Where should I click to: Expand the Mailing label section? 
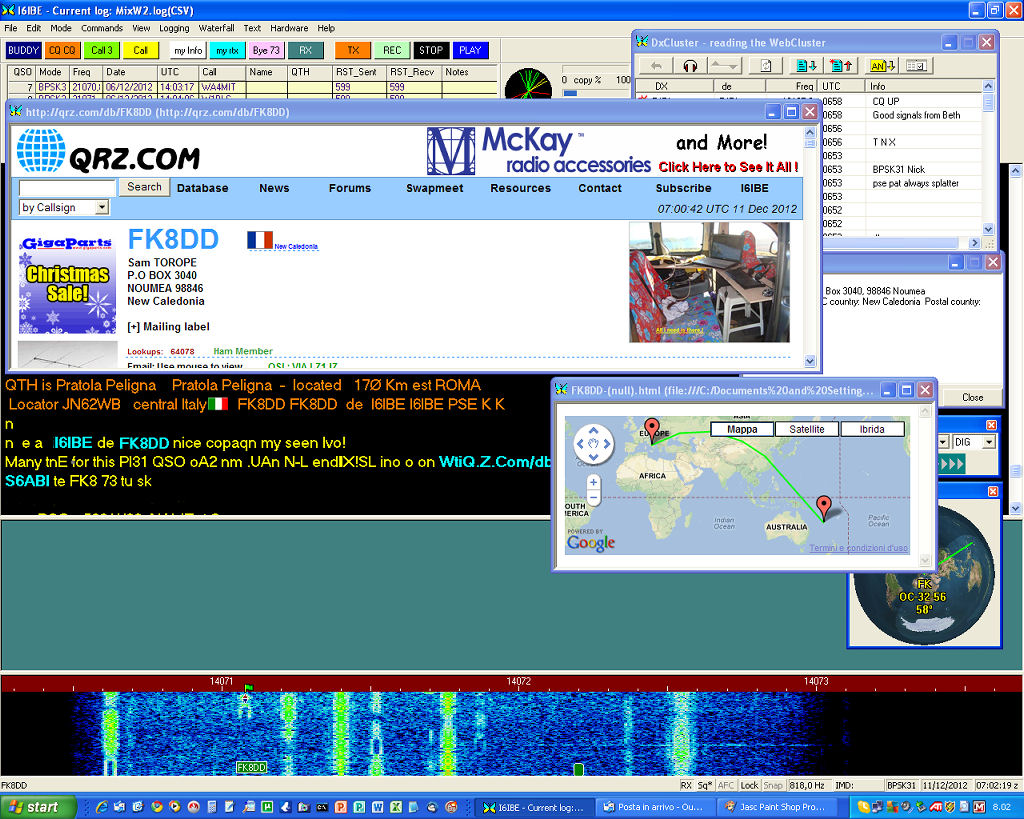pyautogui.click(x=168, y=327)
